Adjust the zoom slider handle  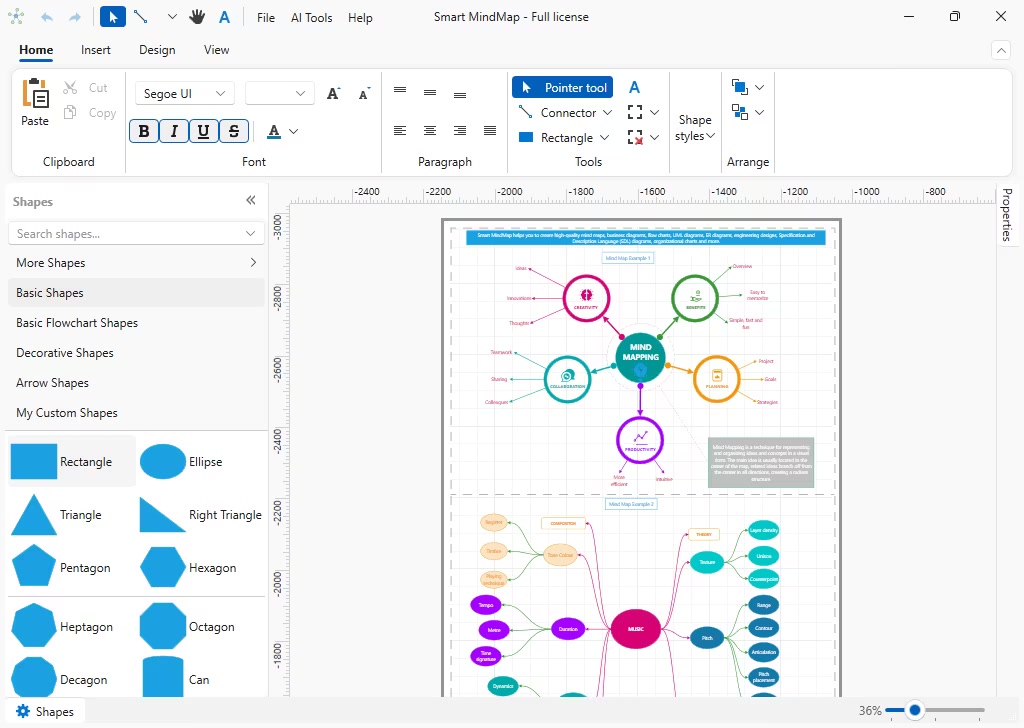(914, 710)
